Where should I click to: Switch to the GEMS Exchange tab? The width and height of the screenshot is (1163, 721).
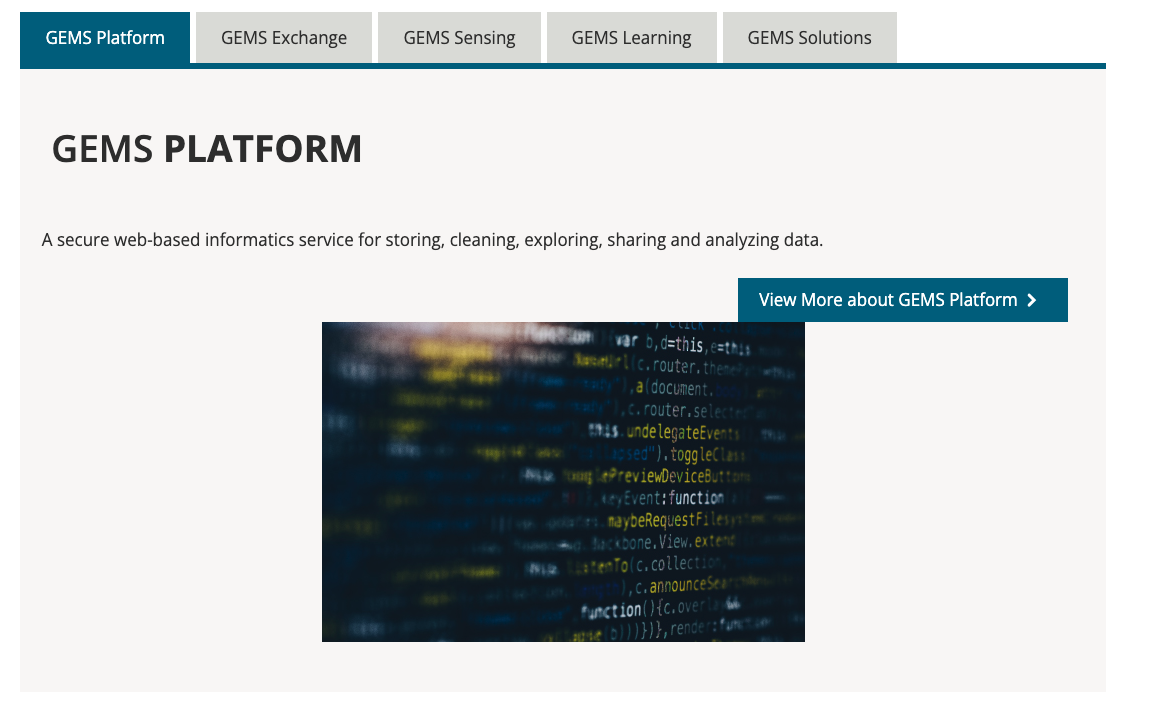click(x=284, y=38)
